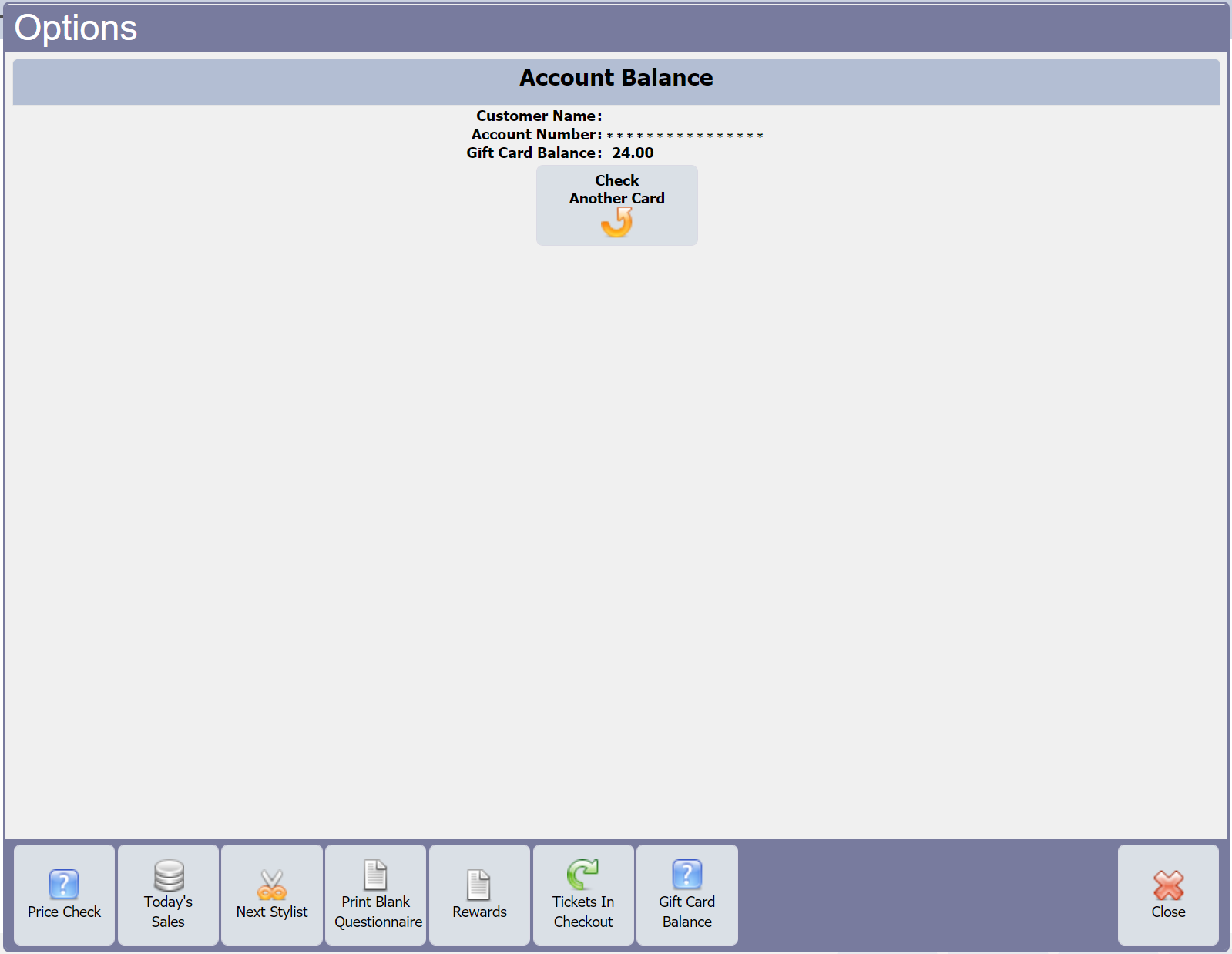
Task: Open Gift Card Balance lookup
Action: pos(687,895)
